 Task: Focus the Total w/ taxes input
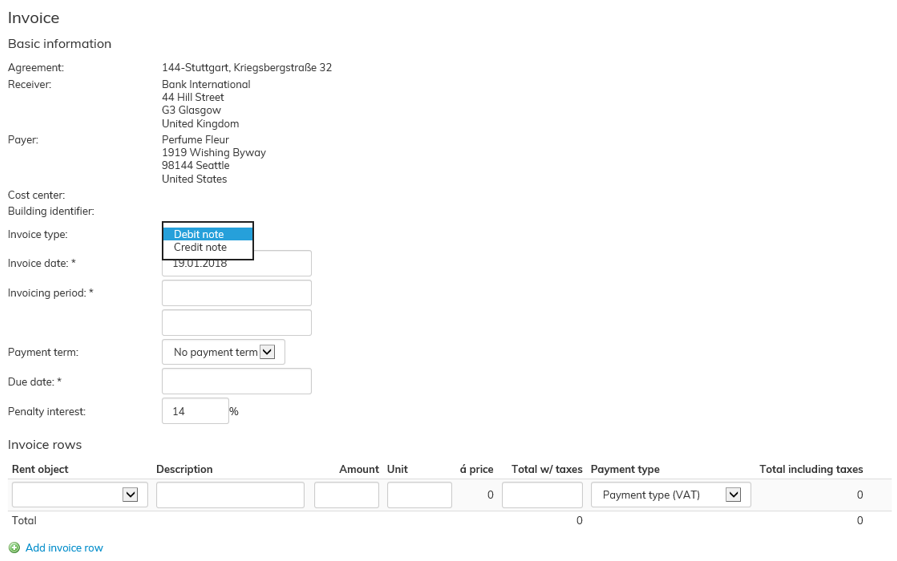click(x=542, y=495)
